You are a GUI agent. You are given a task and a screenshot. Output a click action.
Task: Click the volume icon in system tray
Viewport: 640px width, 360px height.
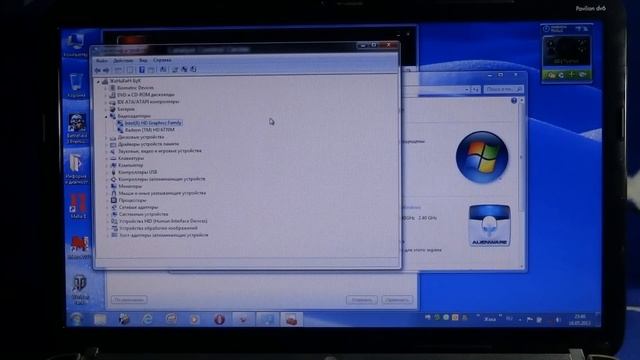pyautogui.click(x=558, y=320)
